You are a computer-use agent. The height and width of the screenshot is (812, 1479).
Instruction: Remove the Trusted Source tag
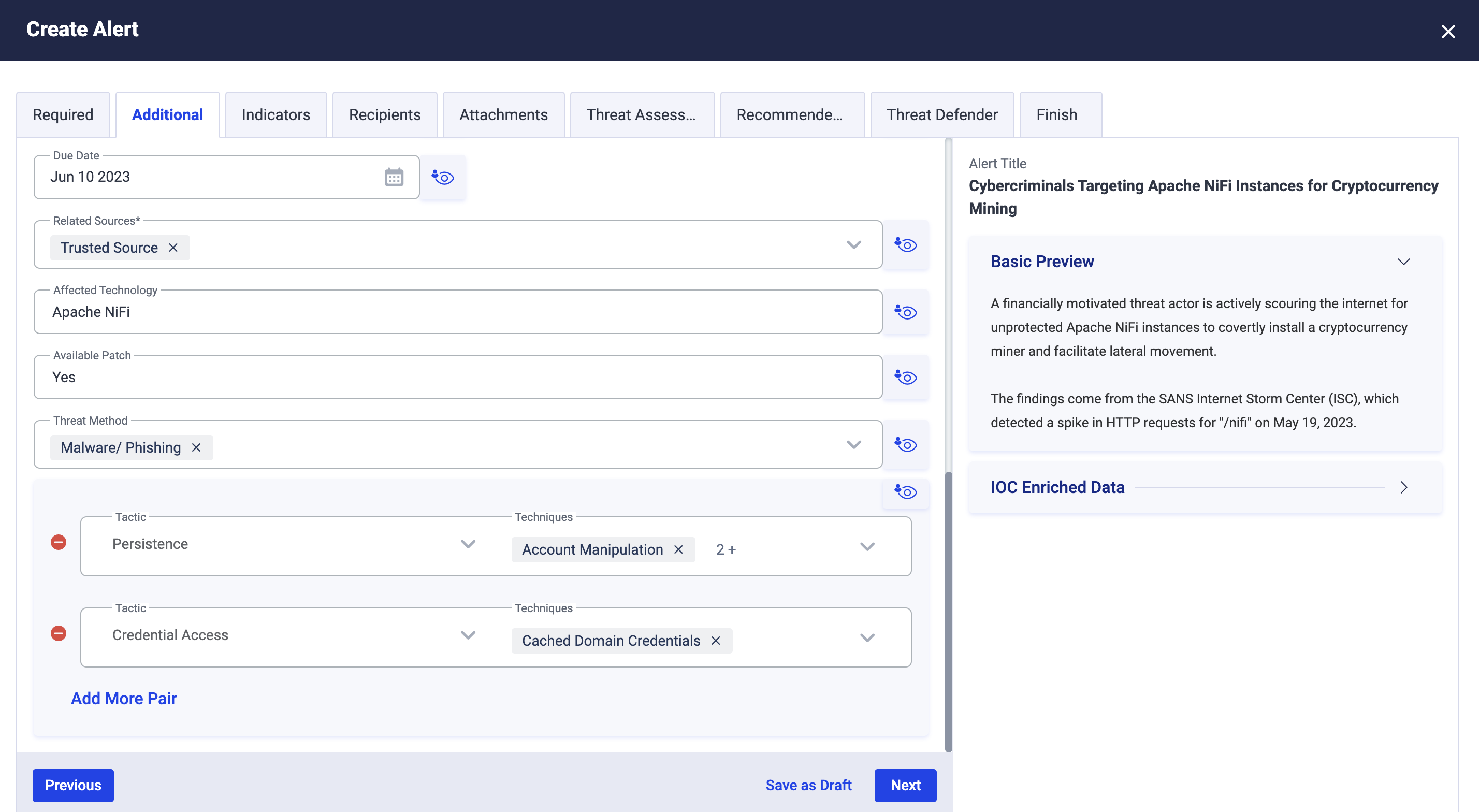click(x=173, y=248)
